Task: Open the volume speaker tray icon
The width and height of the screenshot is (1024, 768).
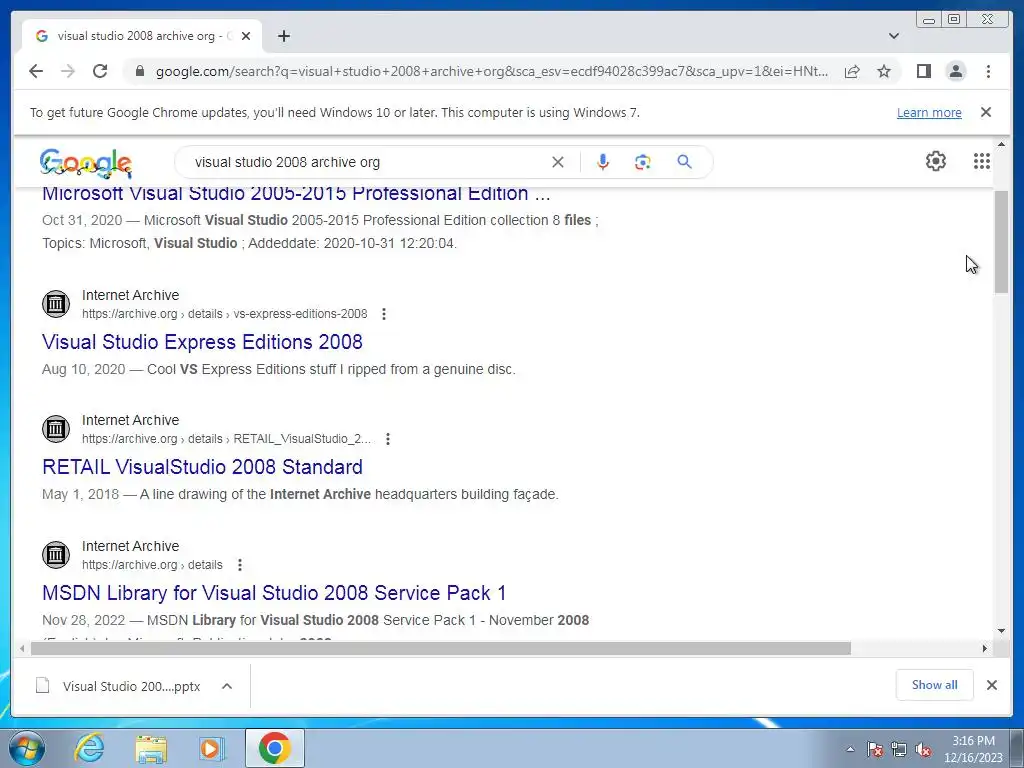Action: tap(923, 749)
